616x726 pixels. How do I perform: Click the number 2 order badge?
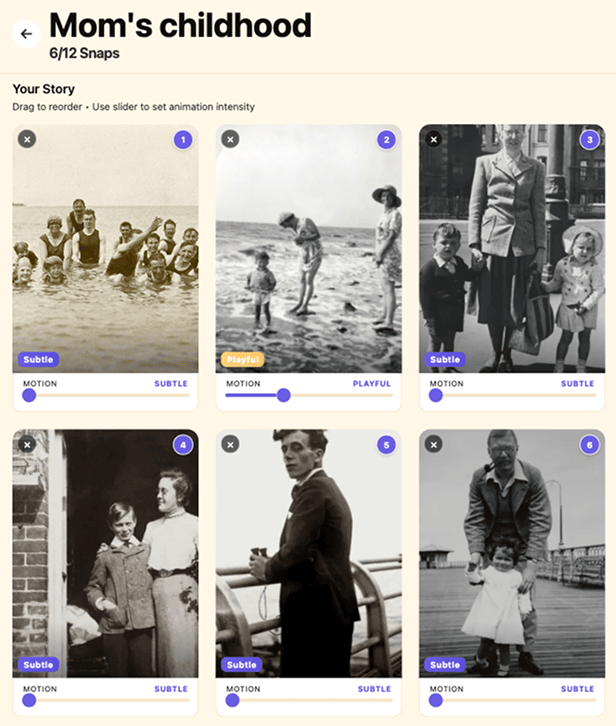386,140
